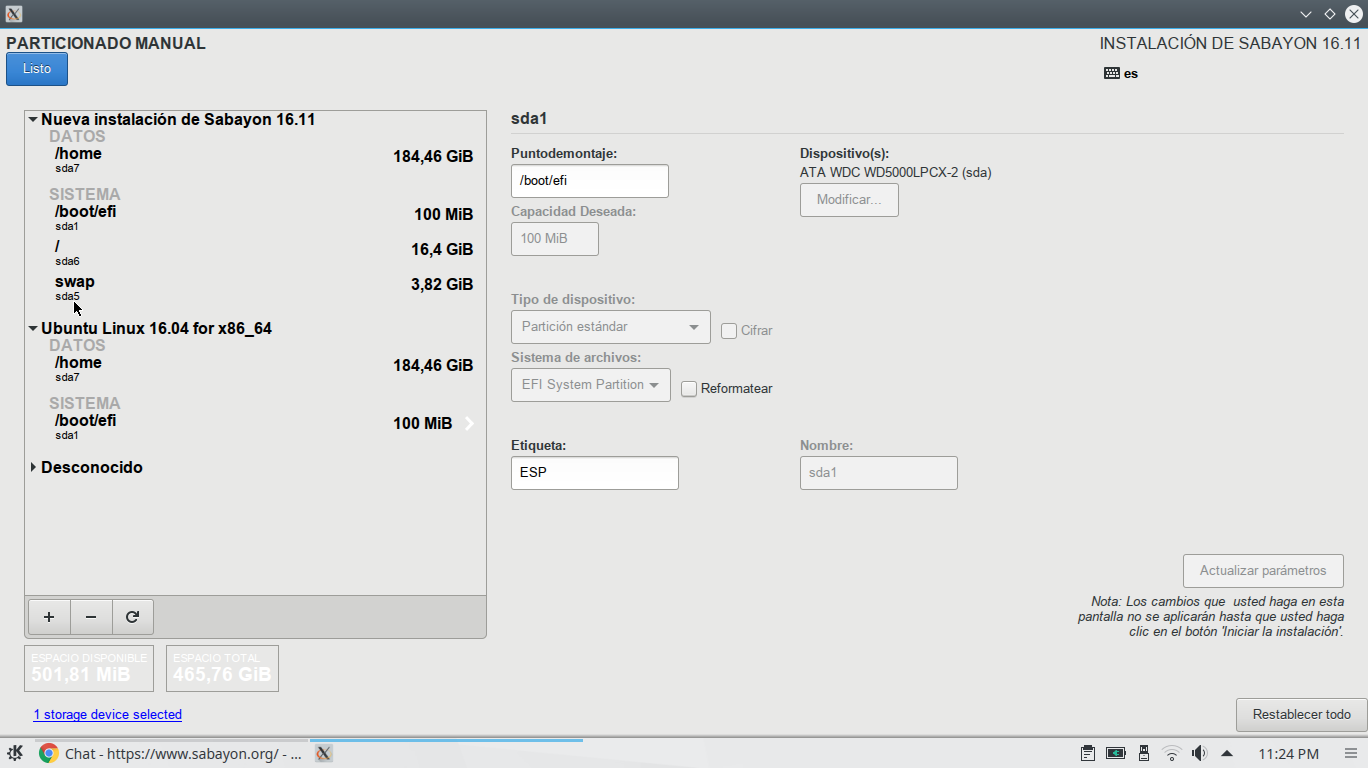This screenshot has height=768, width=1368.
Task: Click the Nombre field showing sda1
Action: point(878,473)
